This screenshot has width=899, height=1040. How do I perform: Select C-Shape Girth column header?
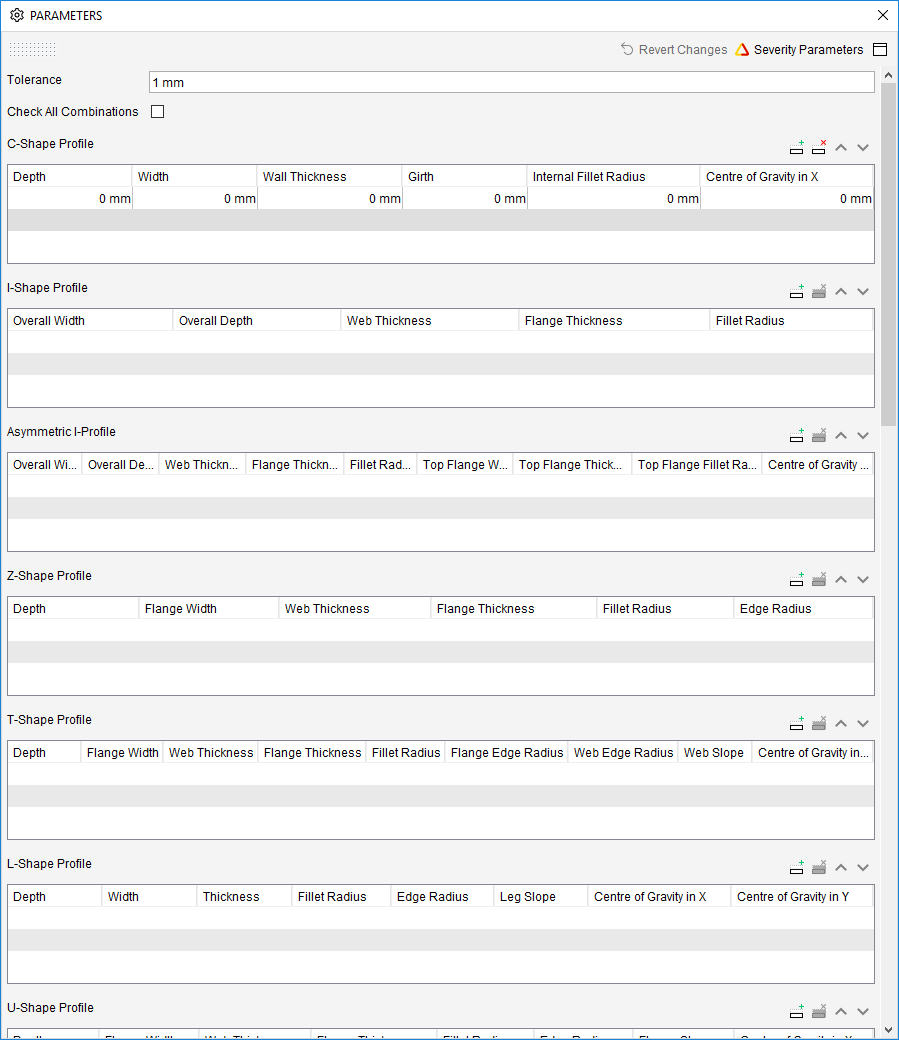click(x=464, y=176)
